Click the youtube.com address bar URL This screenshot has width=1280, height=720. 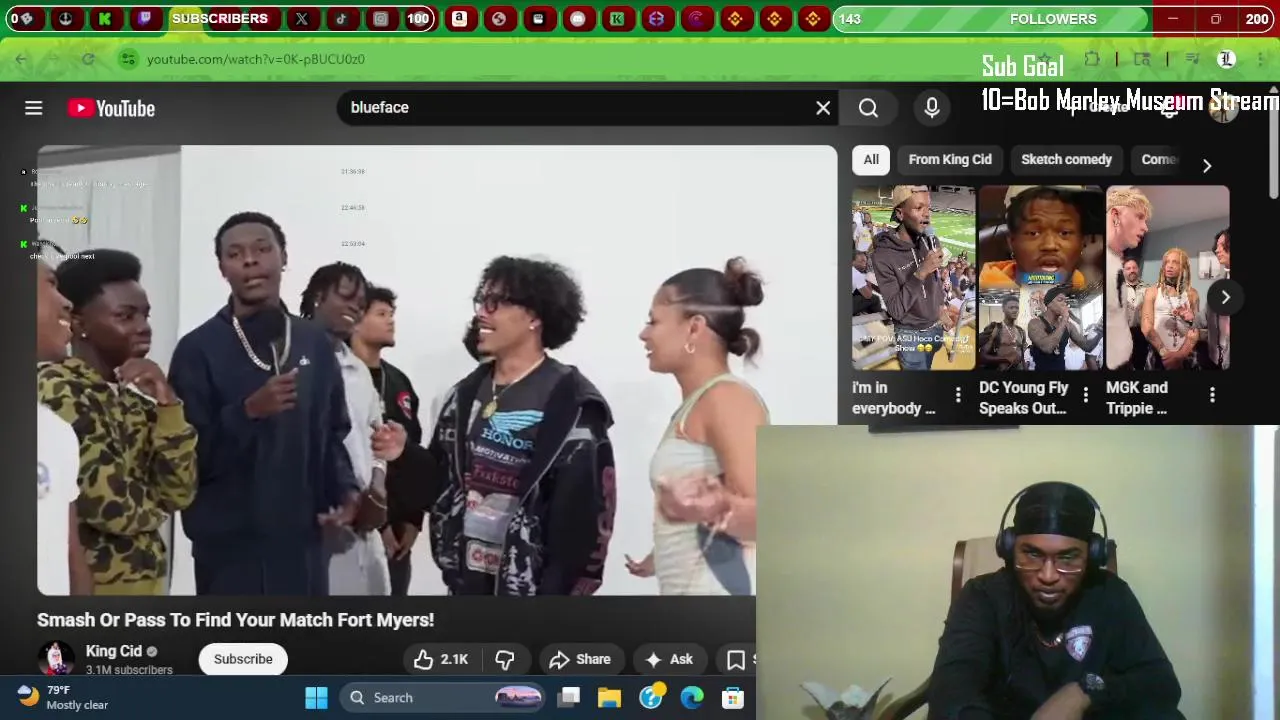point(256,59)
